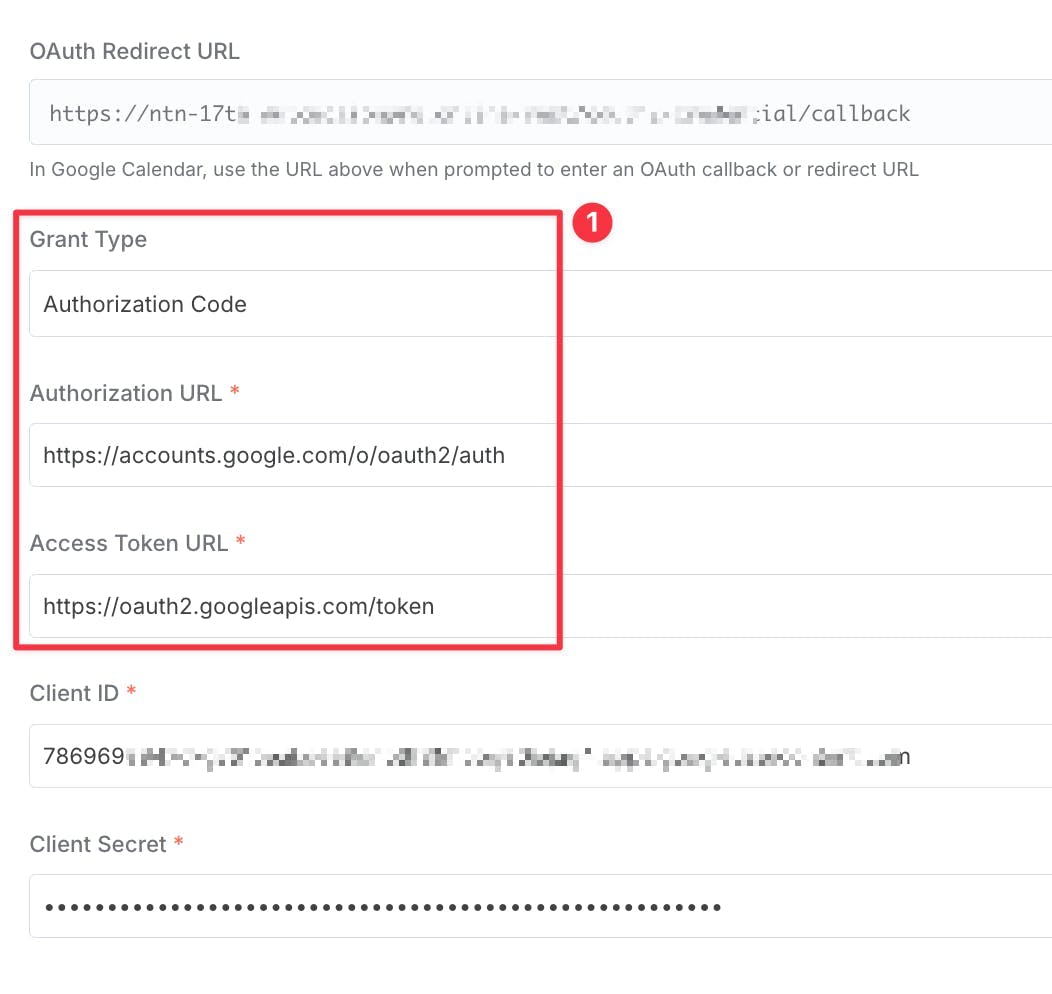Click the red asterisk beside Authorization URL
The height and width of the screenshot is (994, 1052).
pyautogui.click(x=235, y=391)
